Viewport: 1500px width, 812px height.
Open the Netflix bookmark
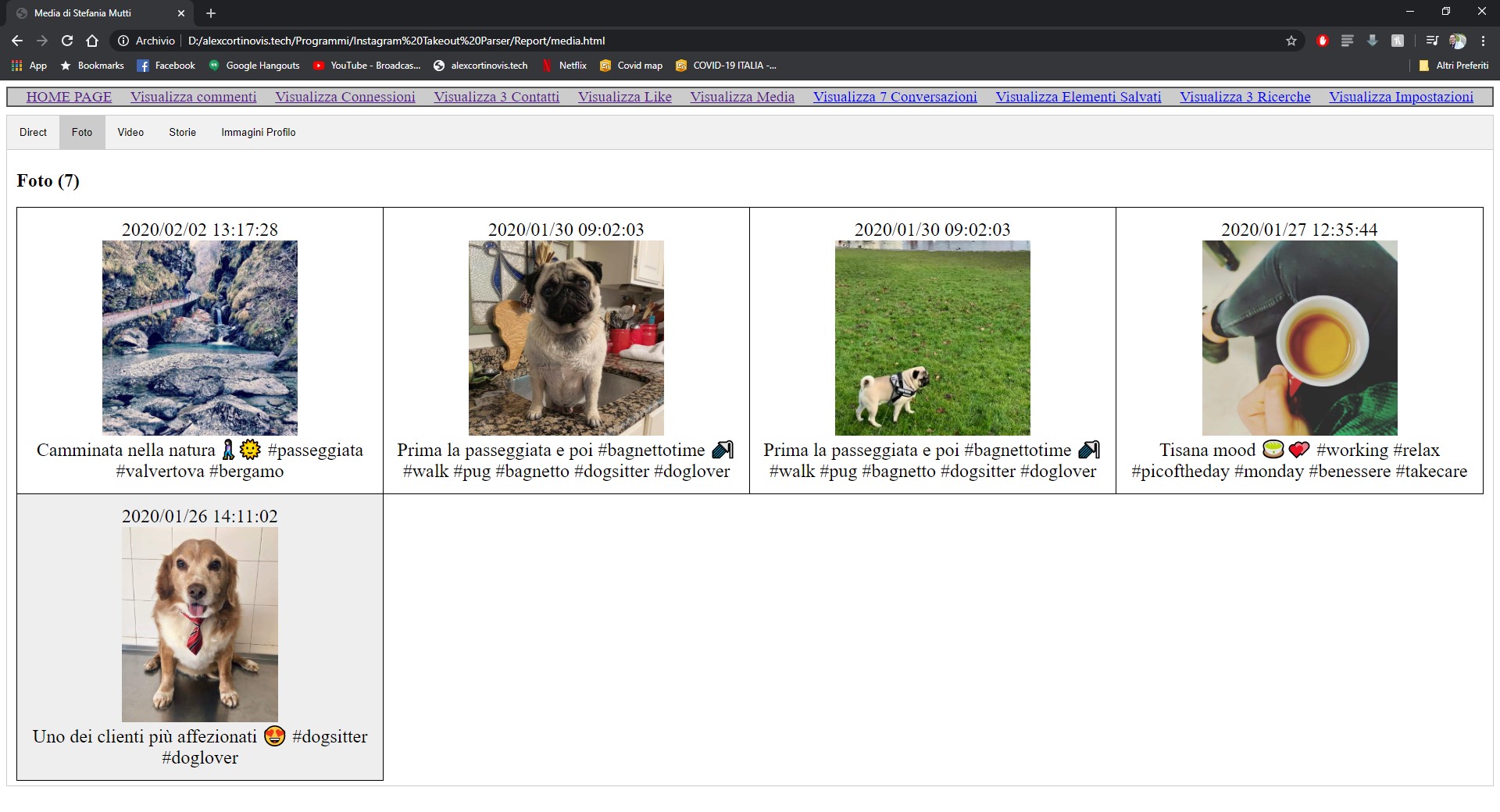coord(566,66)
